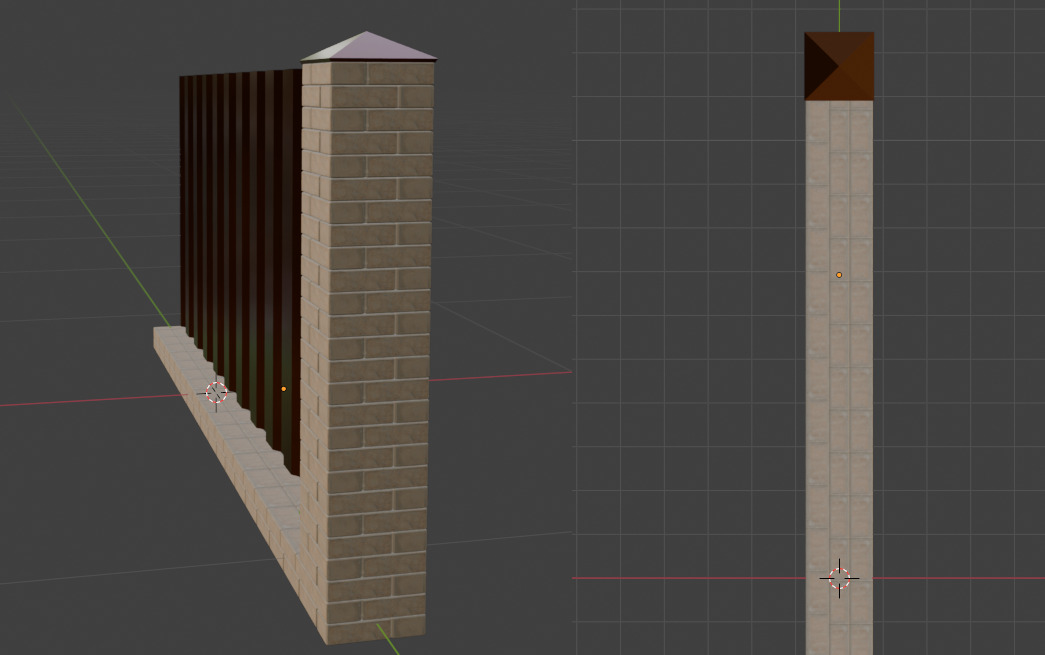Click the 3D cursor in the top-view viewport

(839, 578)
